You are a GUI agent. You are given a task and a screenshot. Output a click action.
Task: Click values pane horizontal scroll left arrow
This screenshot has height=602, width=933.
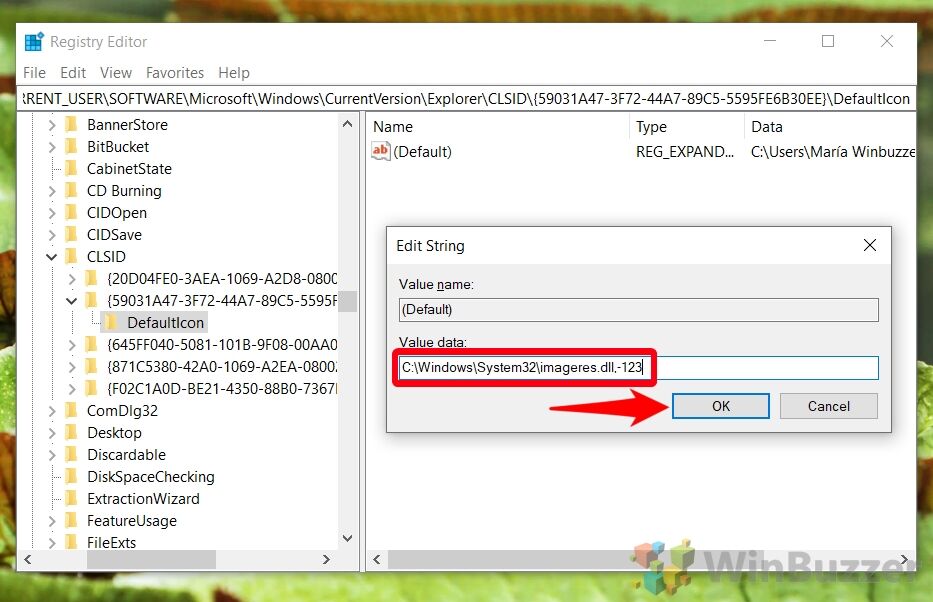376,559
